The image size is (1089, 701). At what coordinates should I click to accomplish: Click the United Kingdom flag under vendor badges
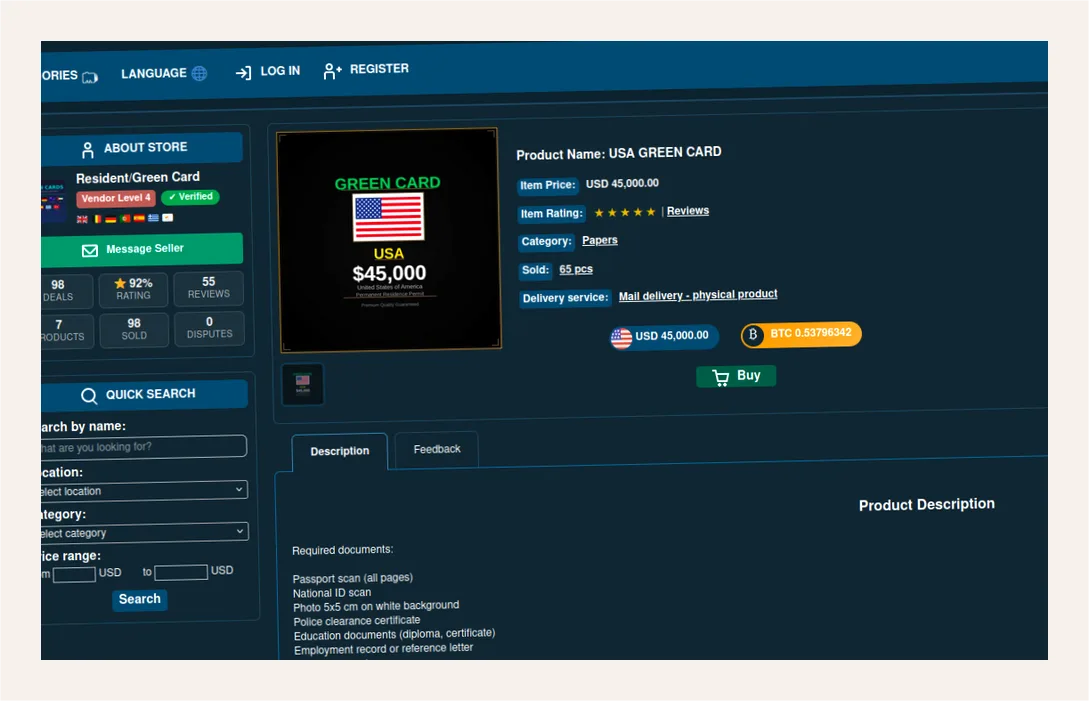pos(82,219)
